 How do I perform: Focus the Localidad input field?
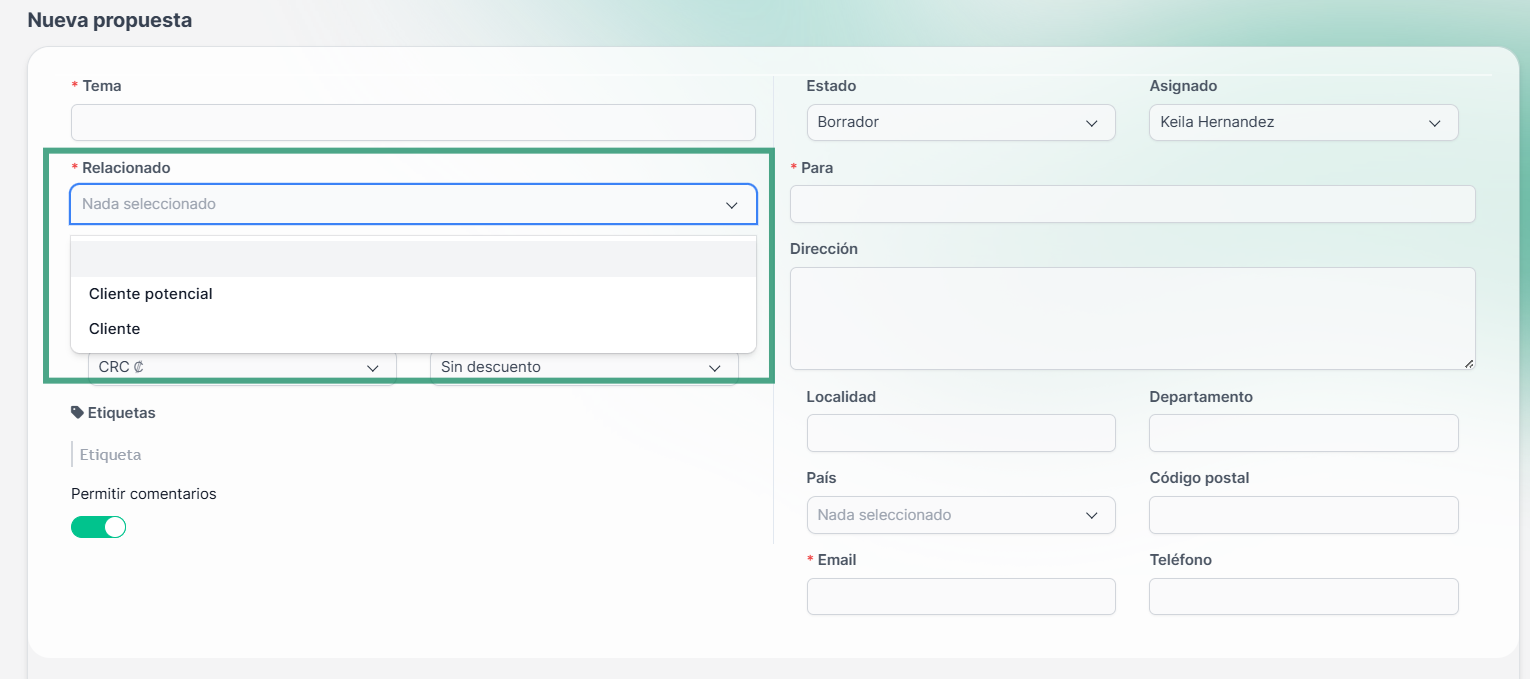point(960,433)
